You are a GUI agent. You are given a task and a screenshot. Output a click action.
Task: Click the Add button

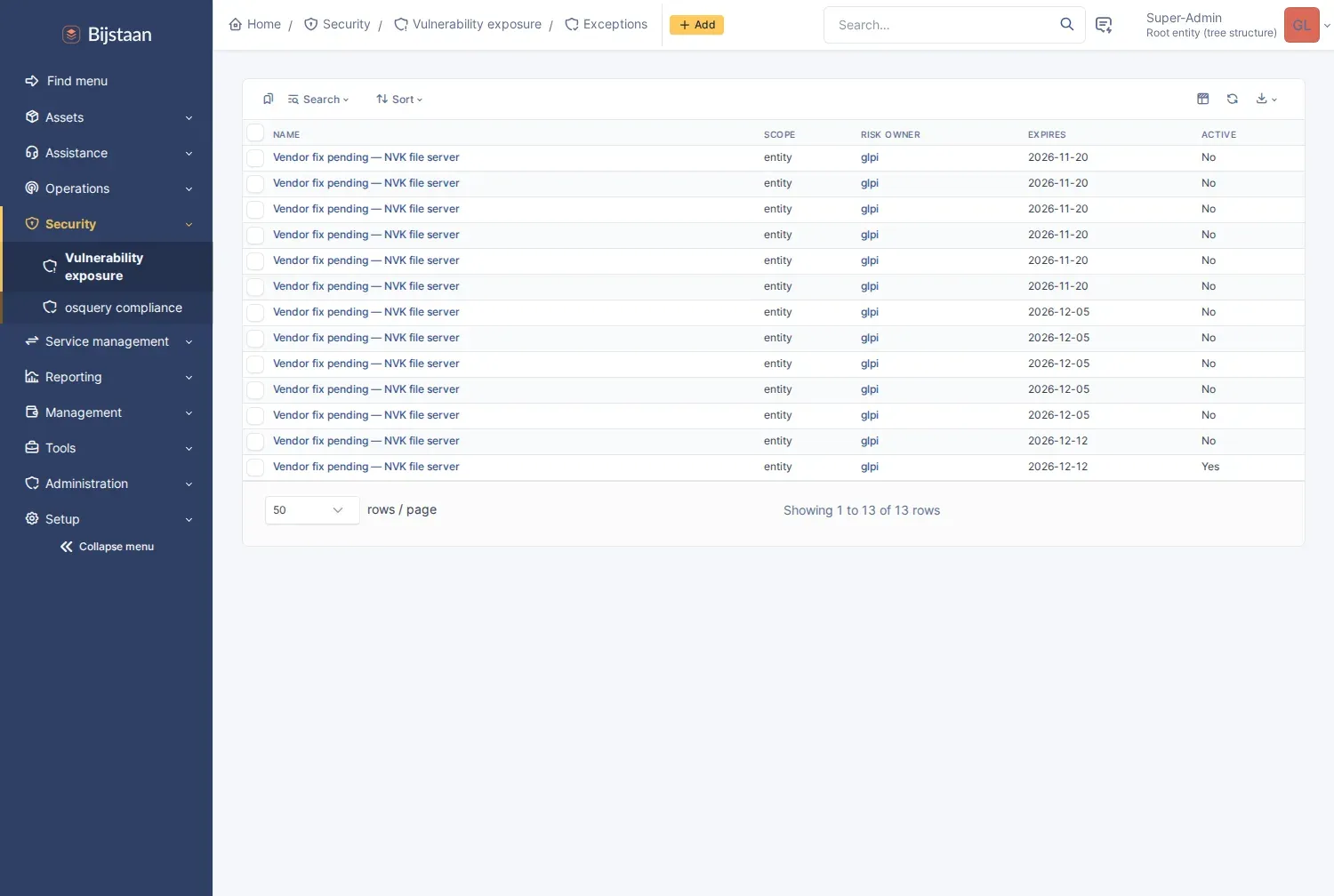(696, 25)
